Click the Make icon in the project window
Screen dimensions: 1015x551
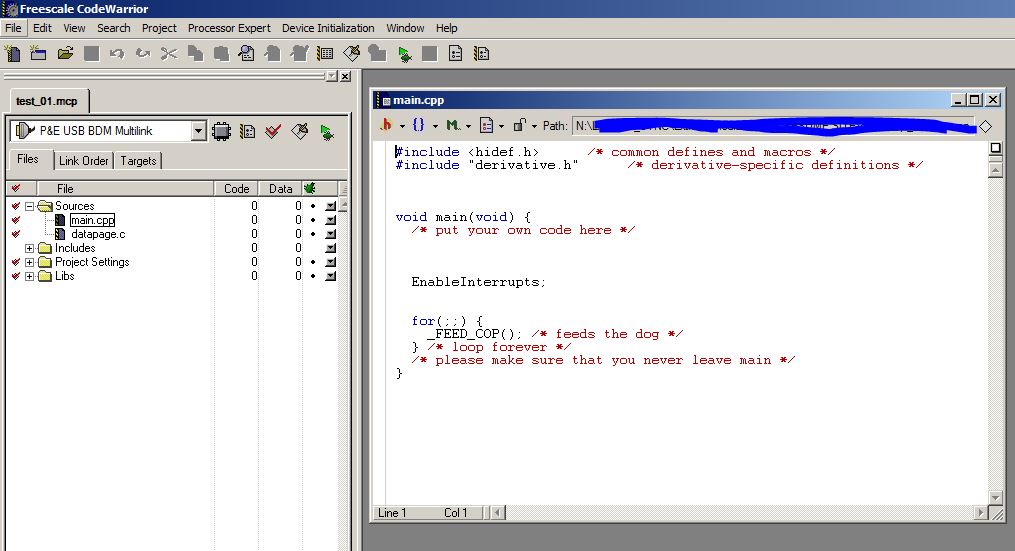[x=300, y=131]
